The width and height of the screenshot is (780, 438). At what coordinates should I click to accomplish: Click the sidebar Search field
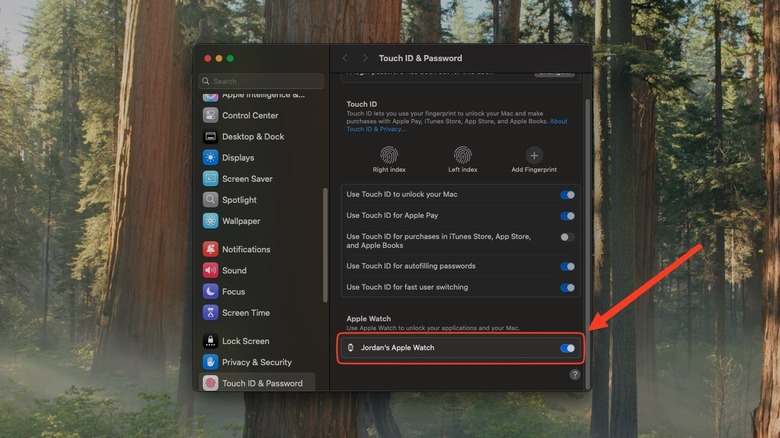262,81
